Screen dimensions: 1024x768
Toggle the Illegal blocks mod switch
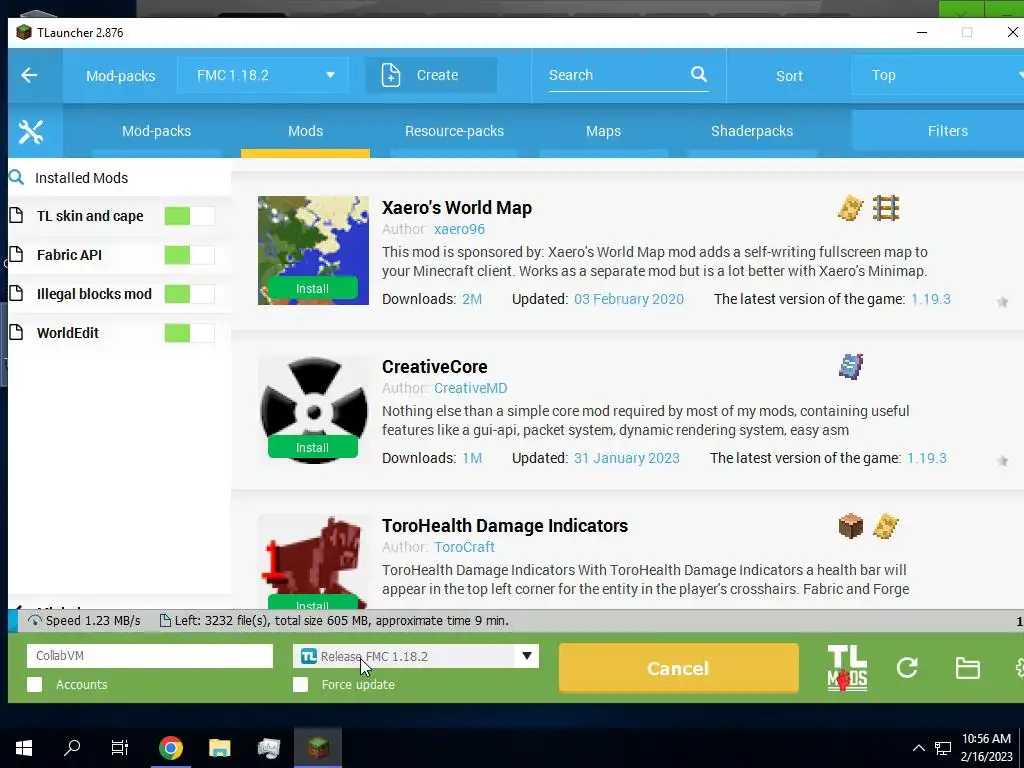click(189, 294)
